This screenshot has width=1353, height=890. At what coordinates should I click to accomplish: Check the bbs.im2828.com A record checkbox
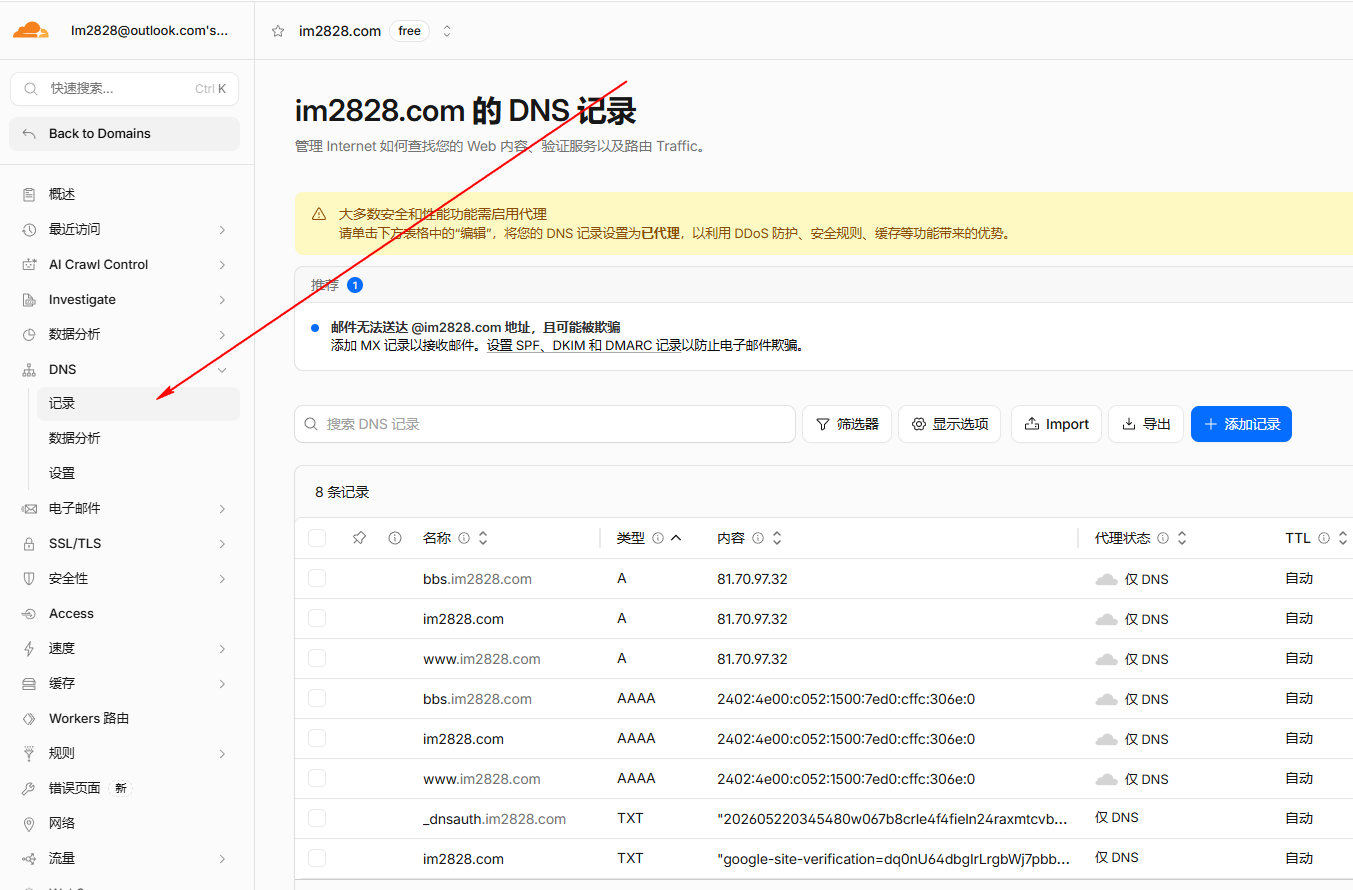click(317, 578)
